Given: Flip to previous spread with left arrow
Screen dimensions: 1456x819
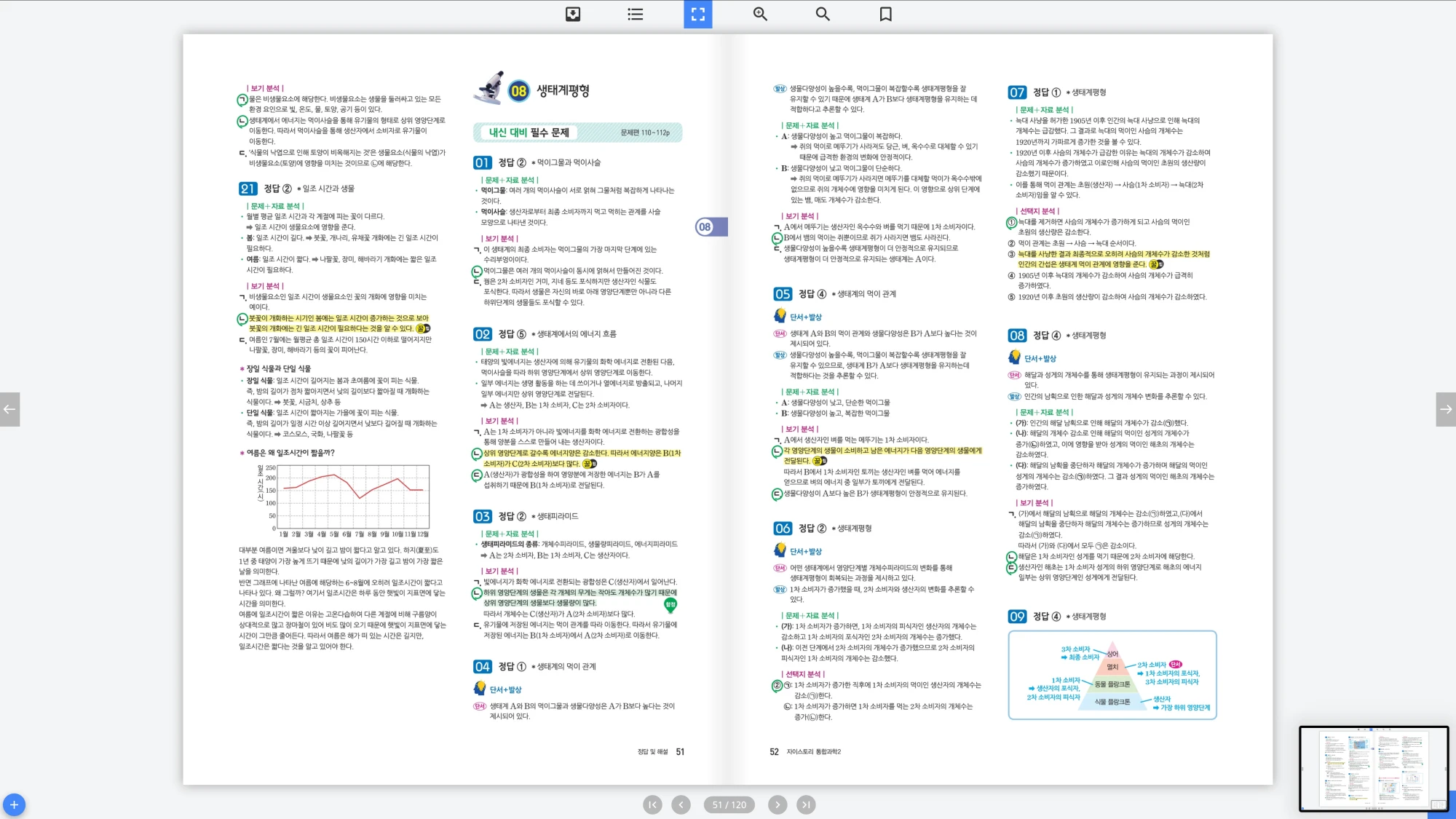Looking at the screenshot, I should (x=9, y=409).
